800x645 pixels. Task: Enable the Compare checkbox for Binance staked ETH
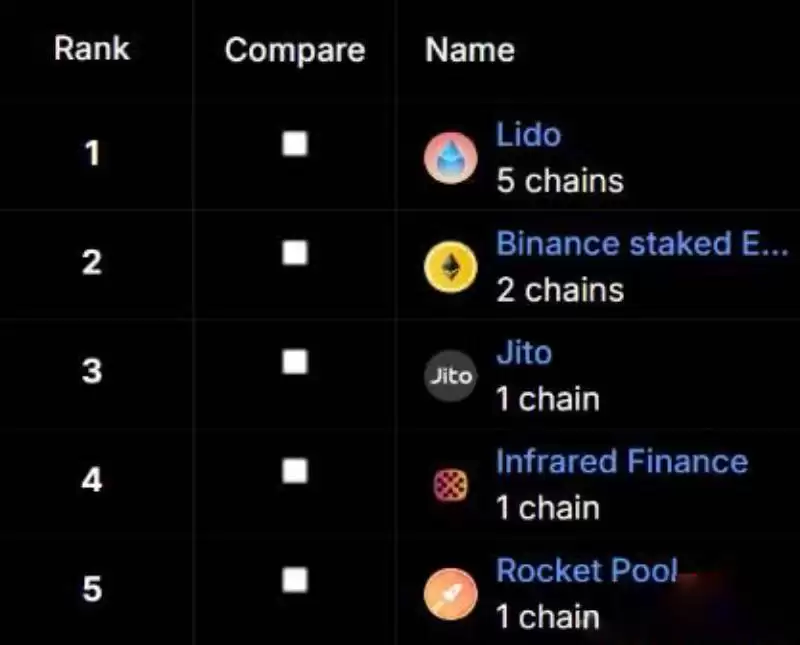[x=295, y=254]
